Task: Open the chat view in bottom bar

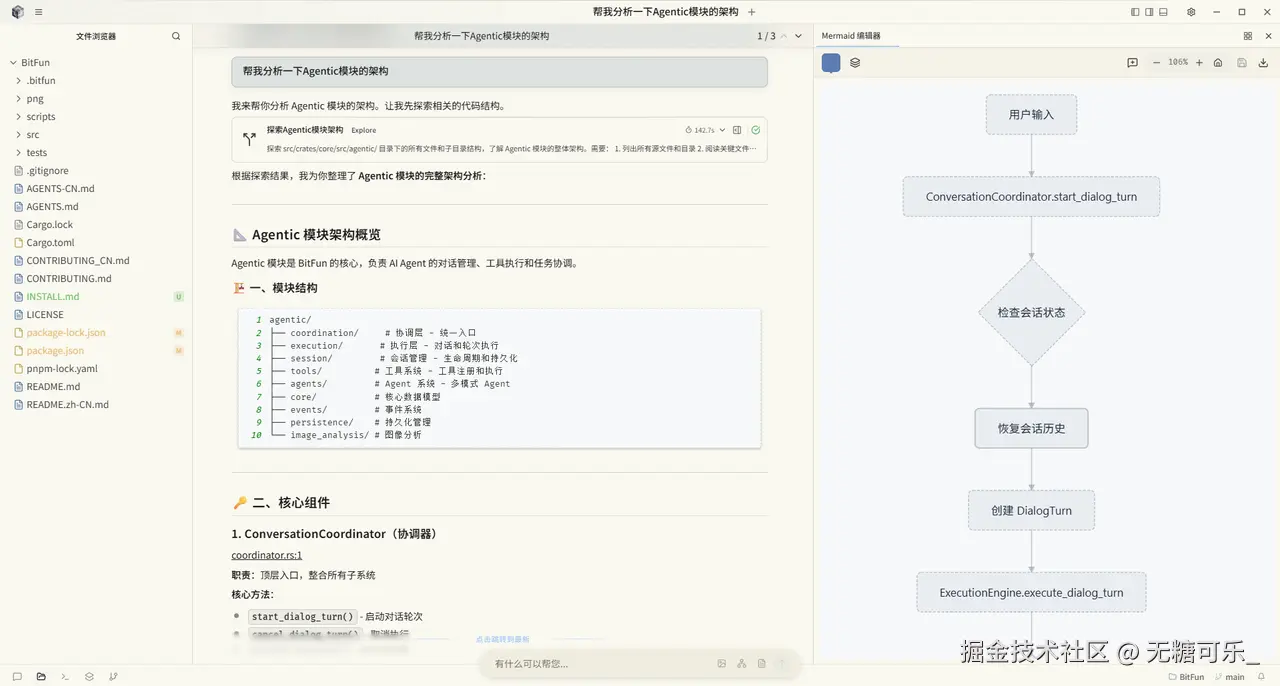Action: 17,677
